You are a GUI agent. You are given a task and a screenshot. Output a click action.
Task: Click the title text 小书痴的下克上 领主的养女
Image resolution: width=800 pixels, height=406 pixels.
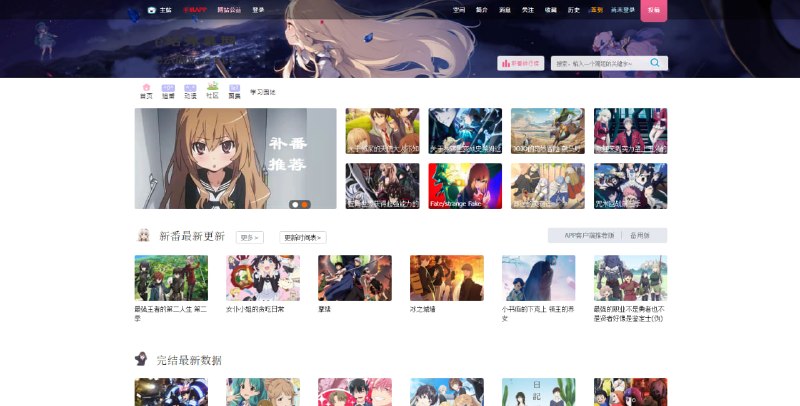point(538,314)
